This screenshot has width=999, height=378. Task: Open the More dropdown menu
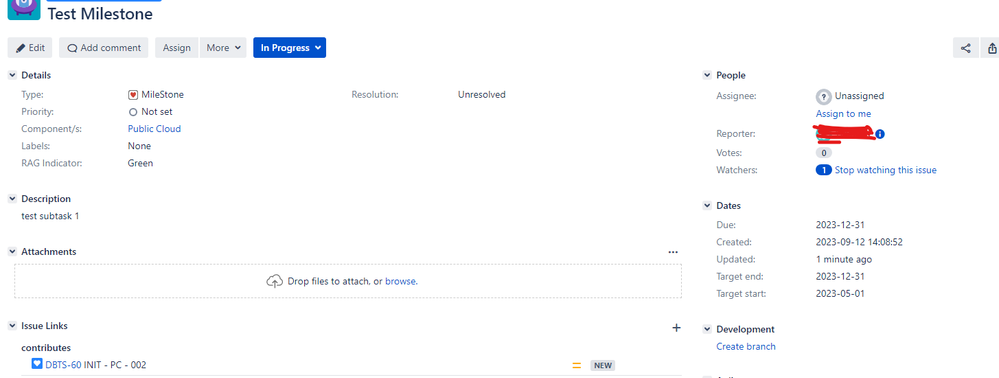coord(223,48)
